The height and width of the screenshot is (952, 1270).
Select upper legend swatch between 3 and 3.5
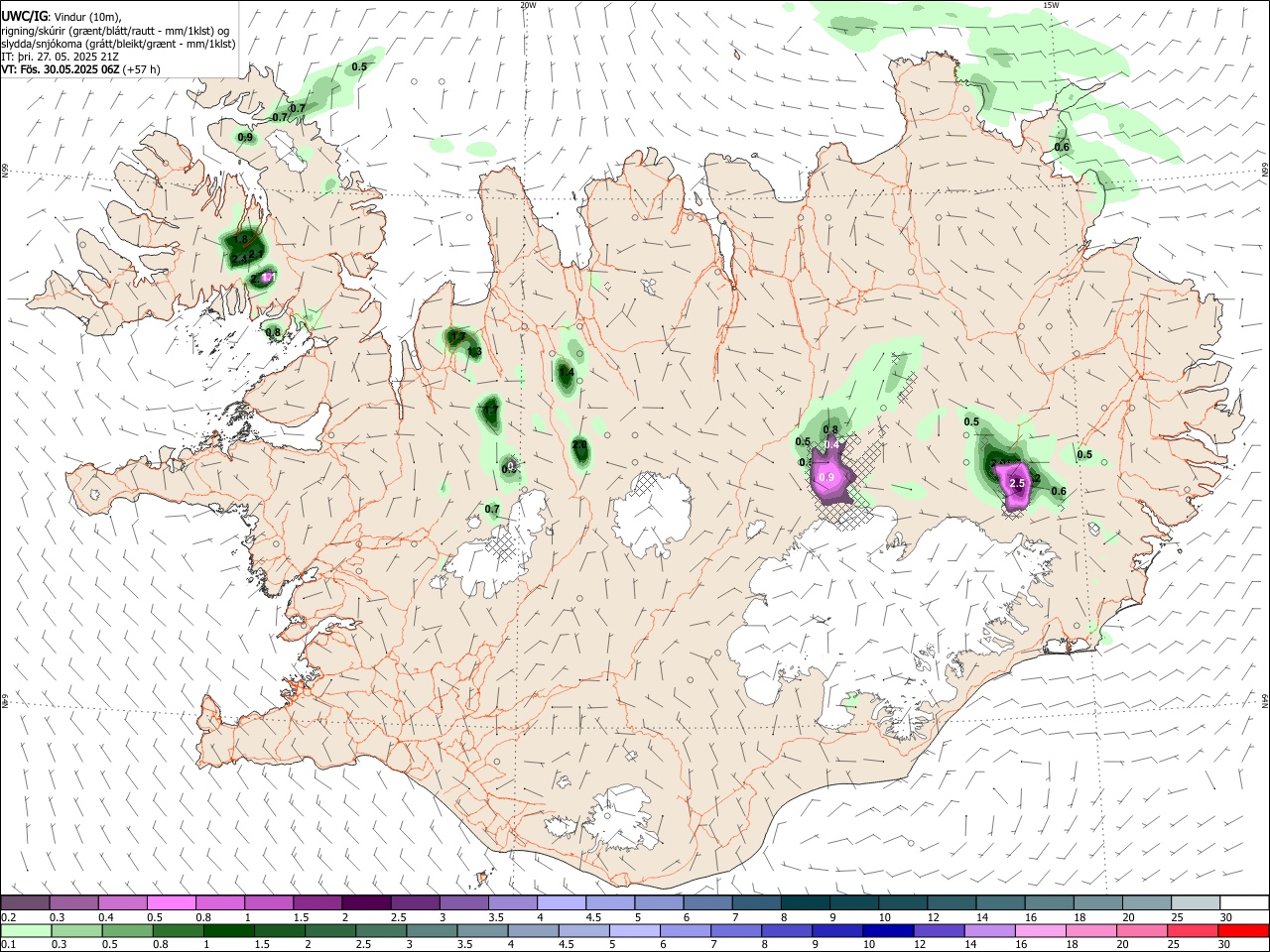462,902
